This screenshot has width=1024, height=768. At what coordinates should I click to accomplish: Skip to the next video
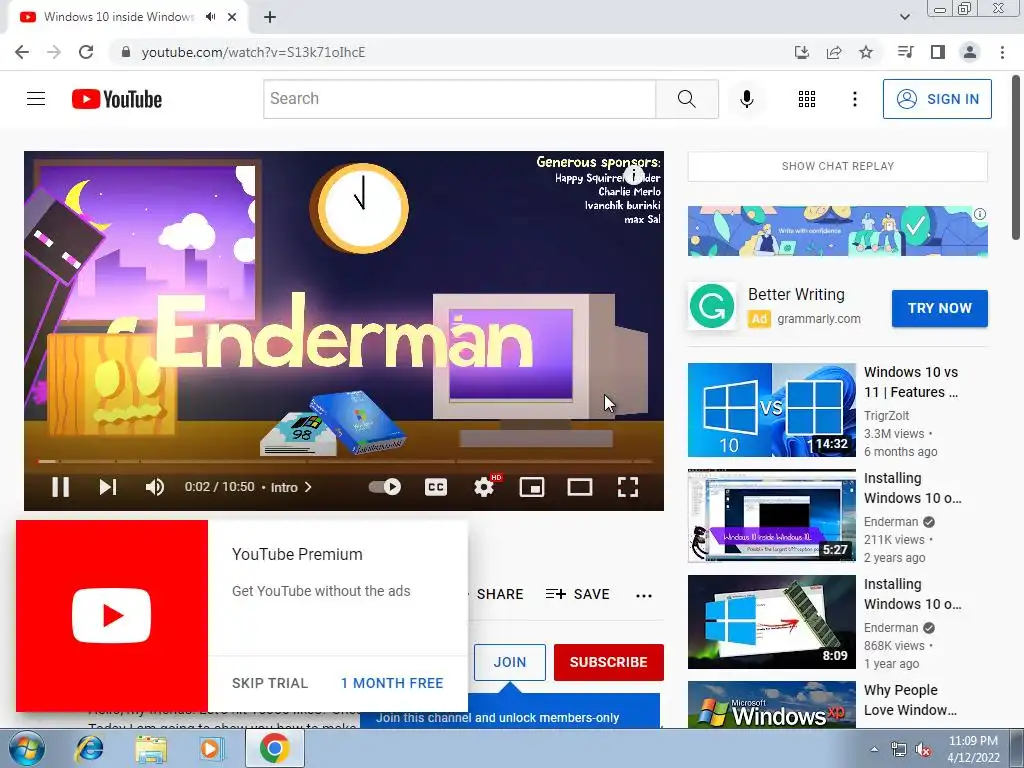(108, 487)
